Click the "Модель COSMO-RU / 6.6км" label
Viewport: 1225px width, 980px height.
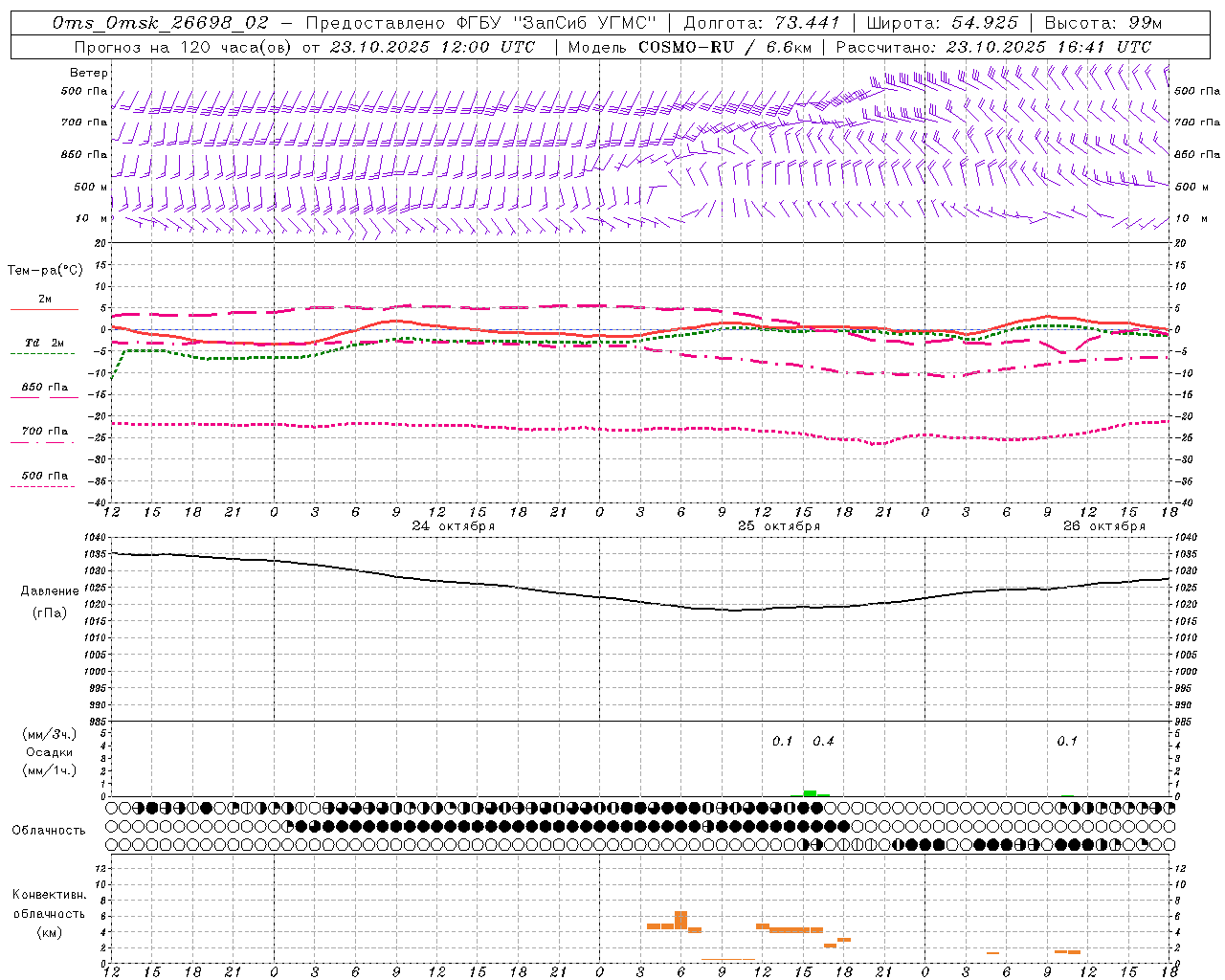tap(689, 46)
